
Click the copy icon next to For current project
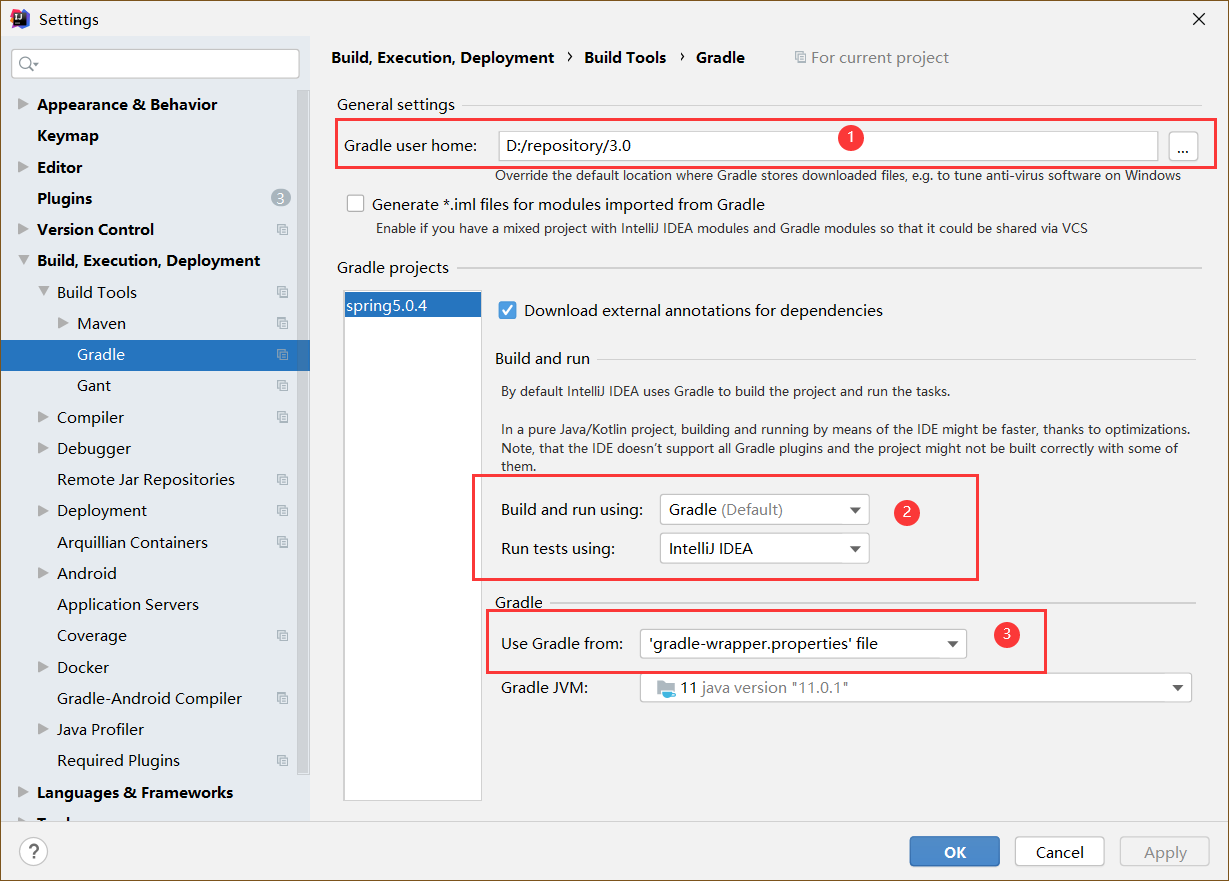point(800,58)
